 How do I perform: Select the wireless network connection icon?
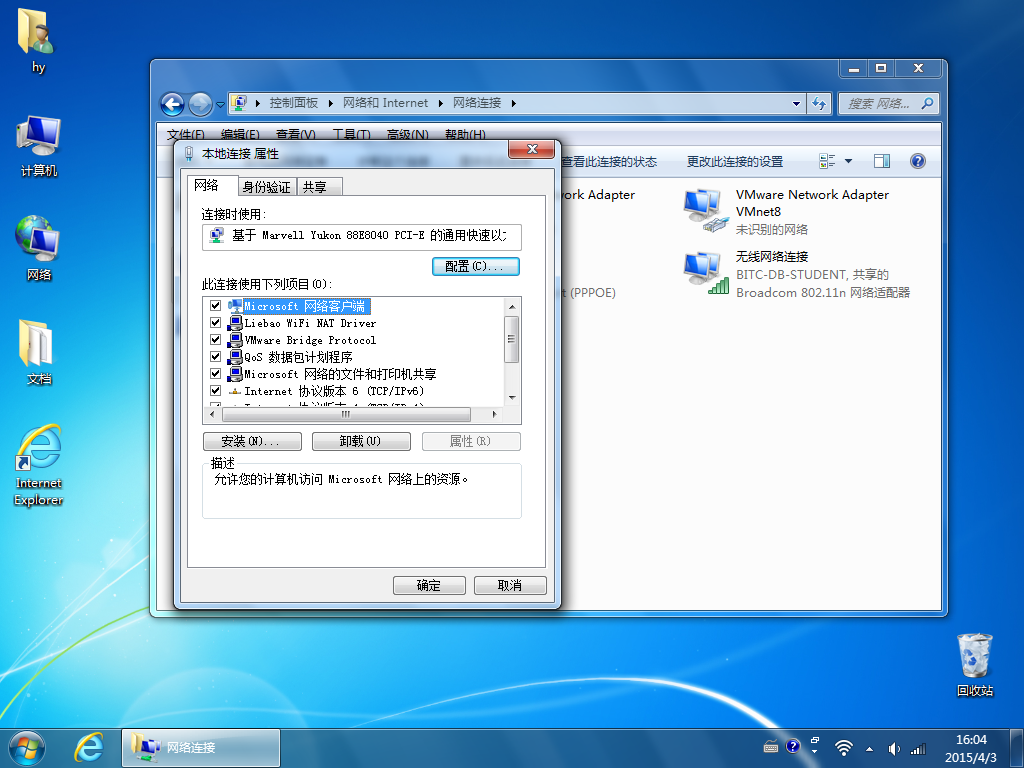pyautogui.click(x=705, y=273)
